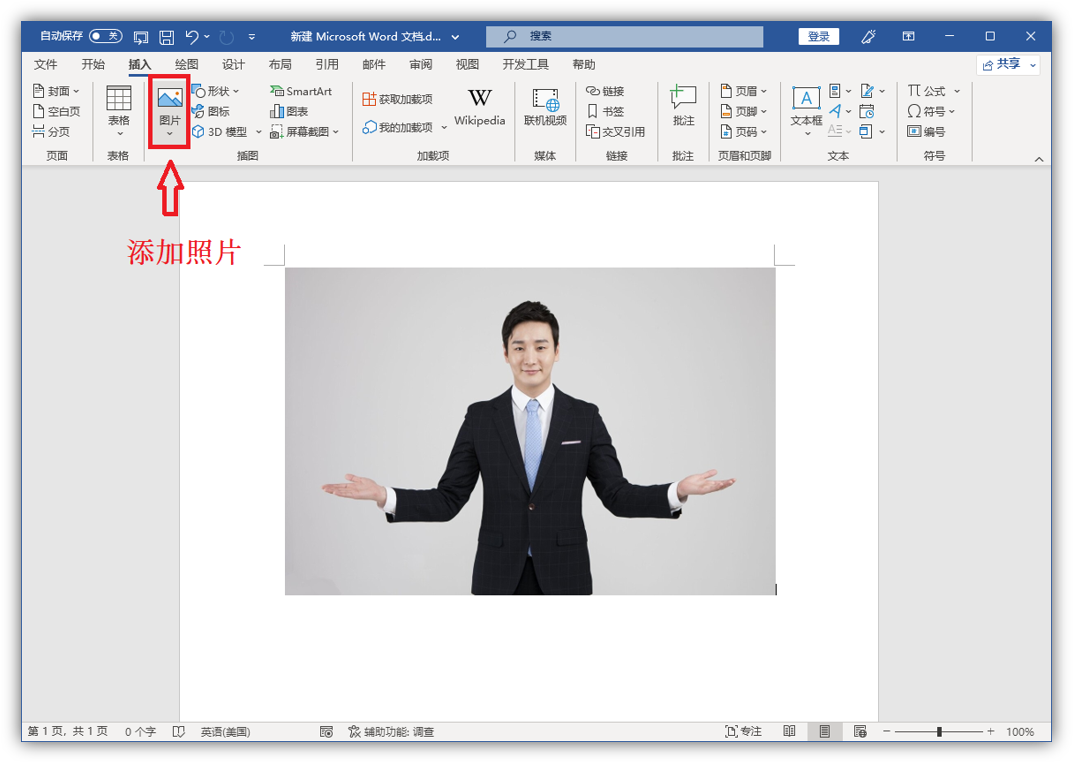Expand the 页眉 header dropdown

point(744,91)
